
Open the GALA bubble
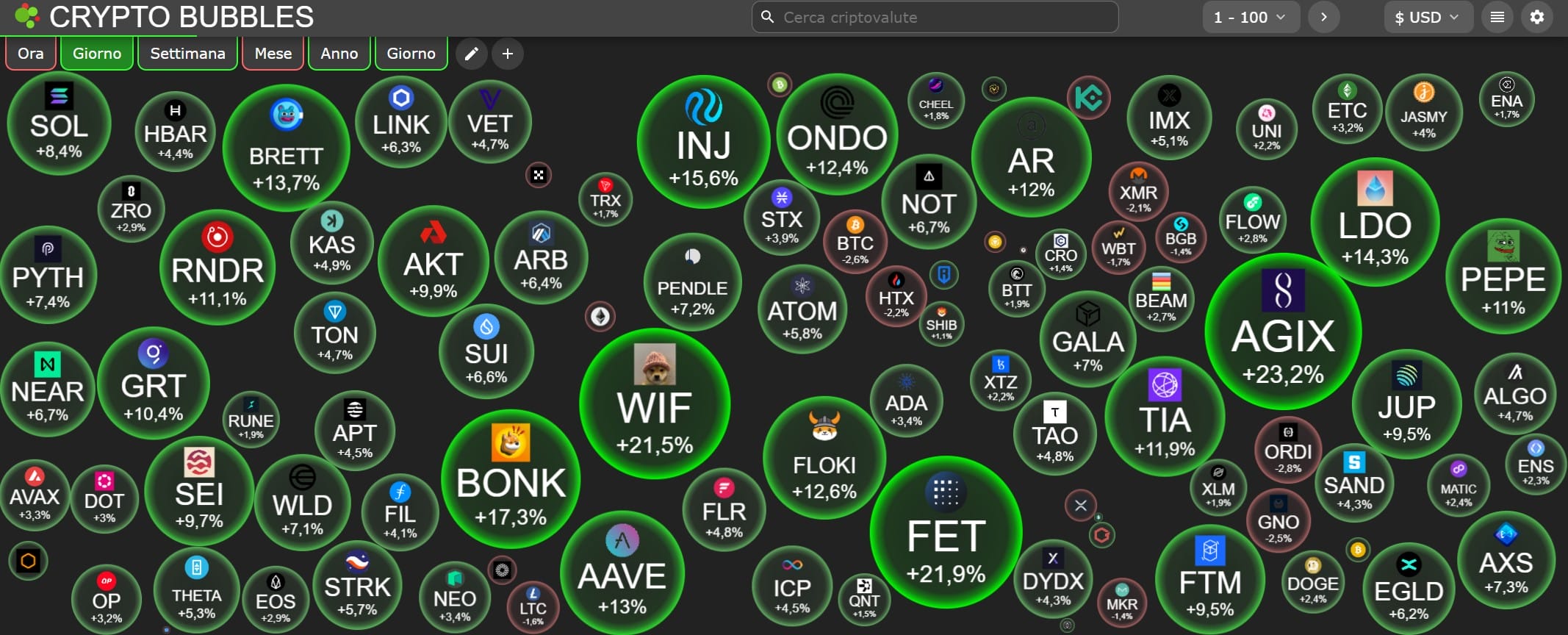pos(1087,339)
